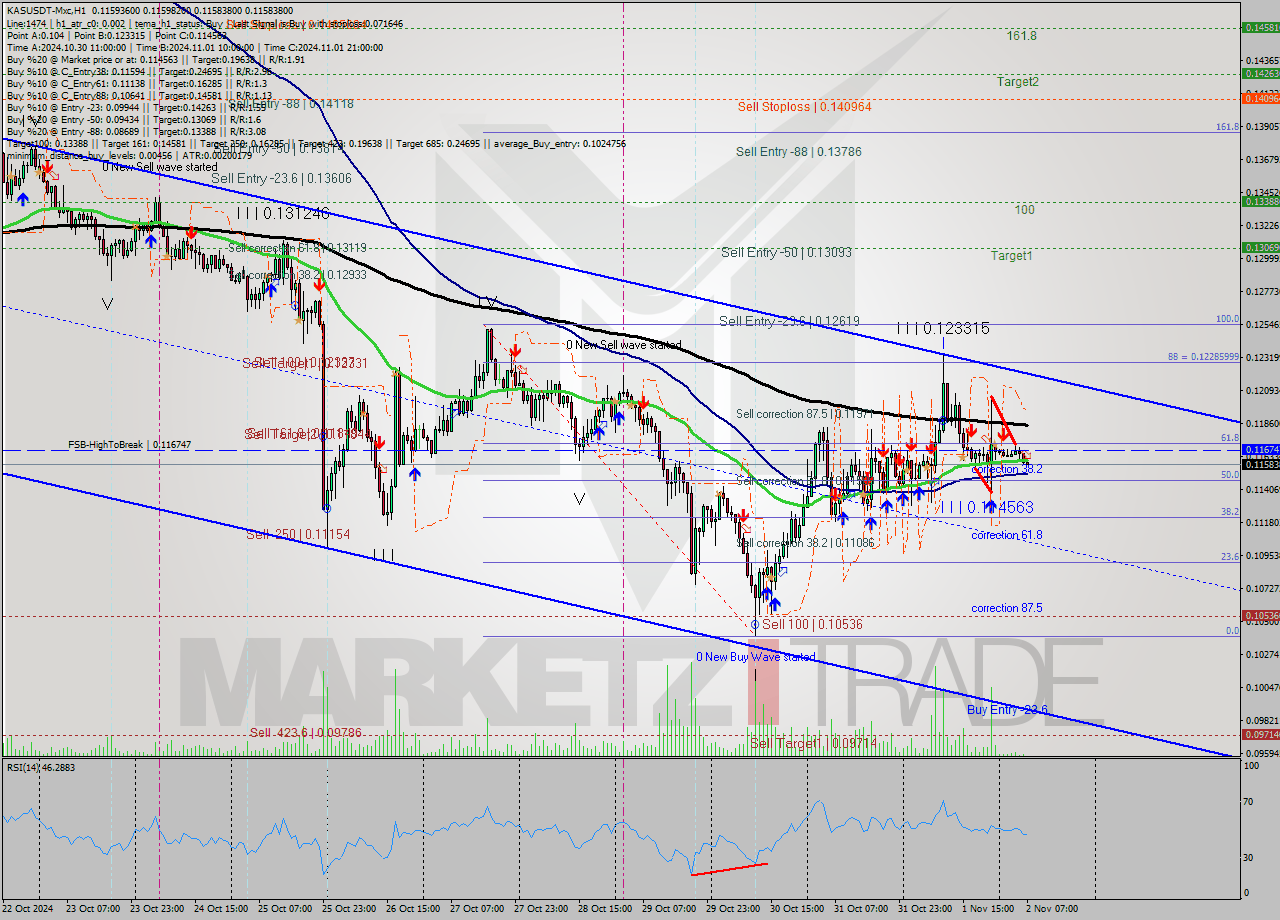Select the Sell Stoploss 0.140964 label

click(805, 106)
